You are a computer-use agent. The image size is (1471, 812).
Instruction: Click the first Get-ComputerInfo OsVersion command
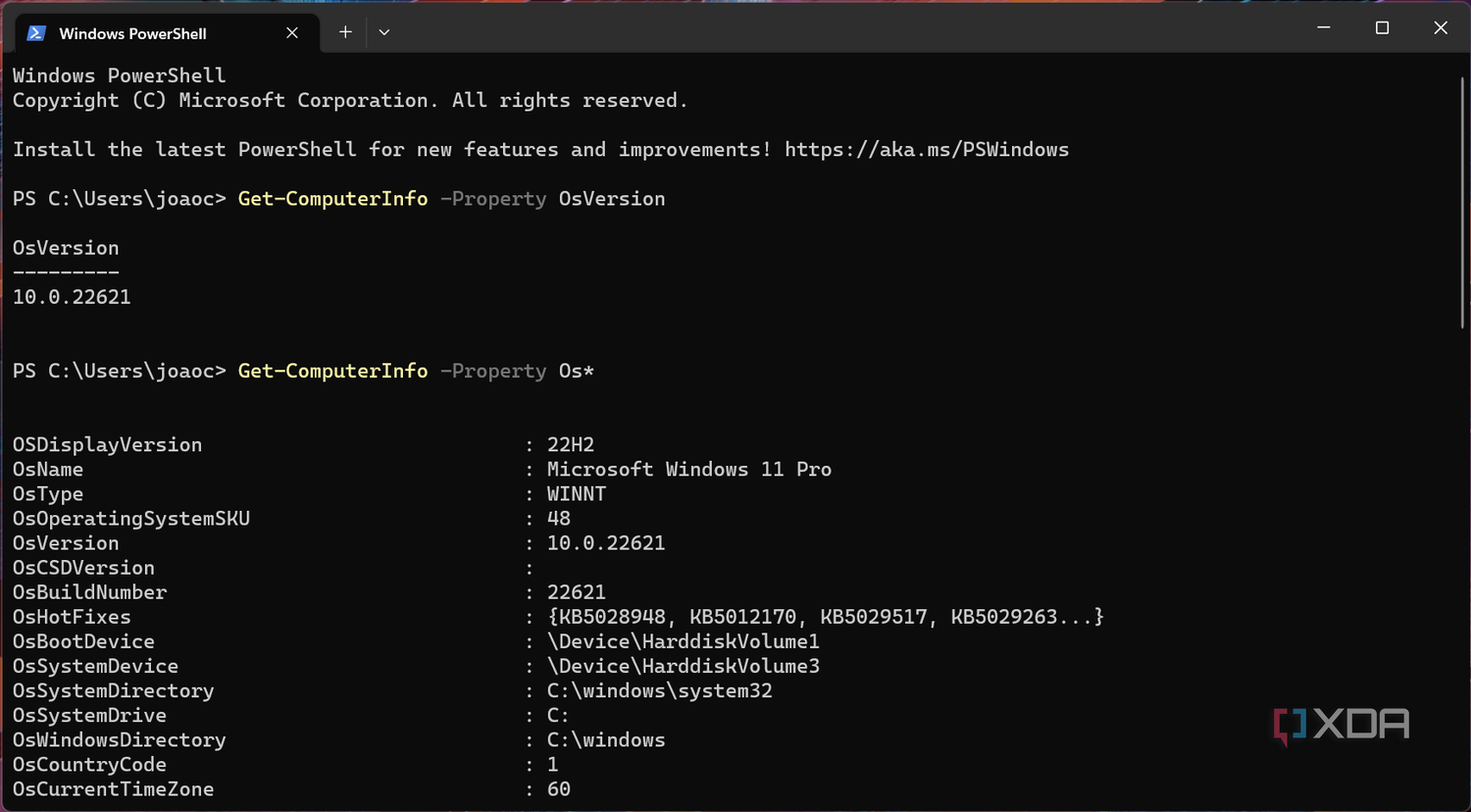coord(451,199)
